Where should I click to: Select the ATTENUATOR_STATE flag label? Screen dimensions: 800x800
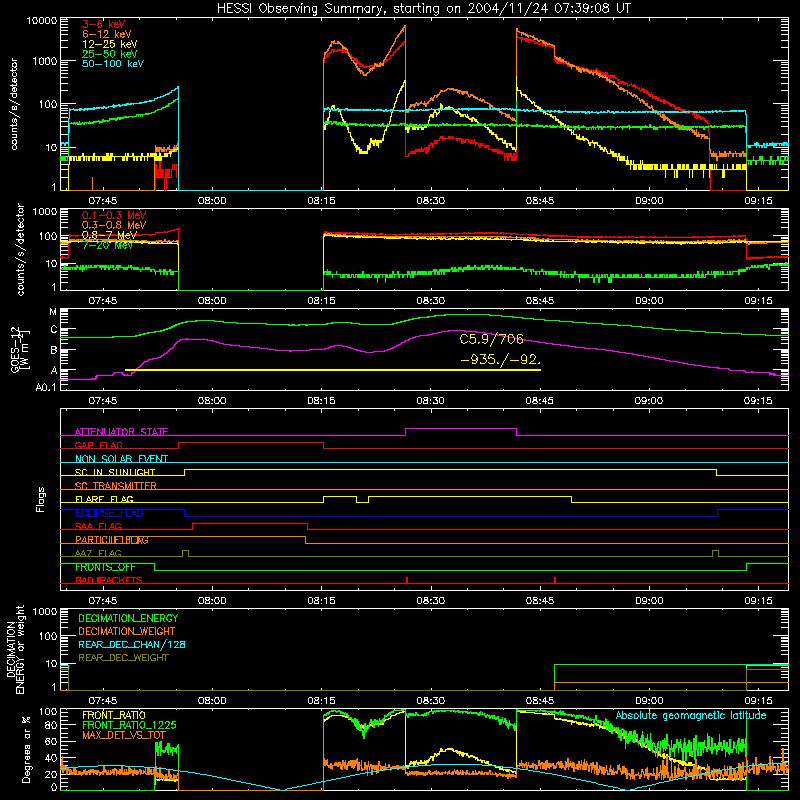pos(121,432)
